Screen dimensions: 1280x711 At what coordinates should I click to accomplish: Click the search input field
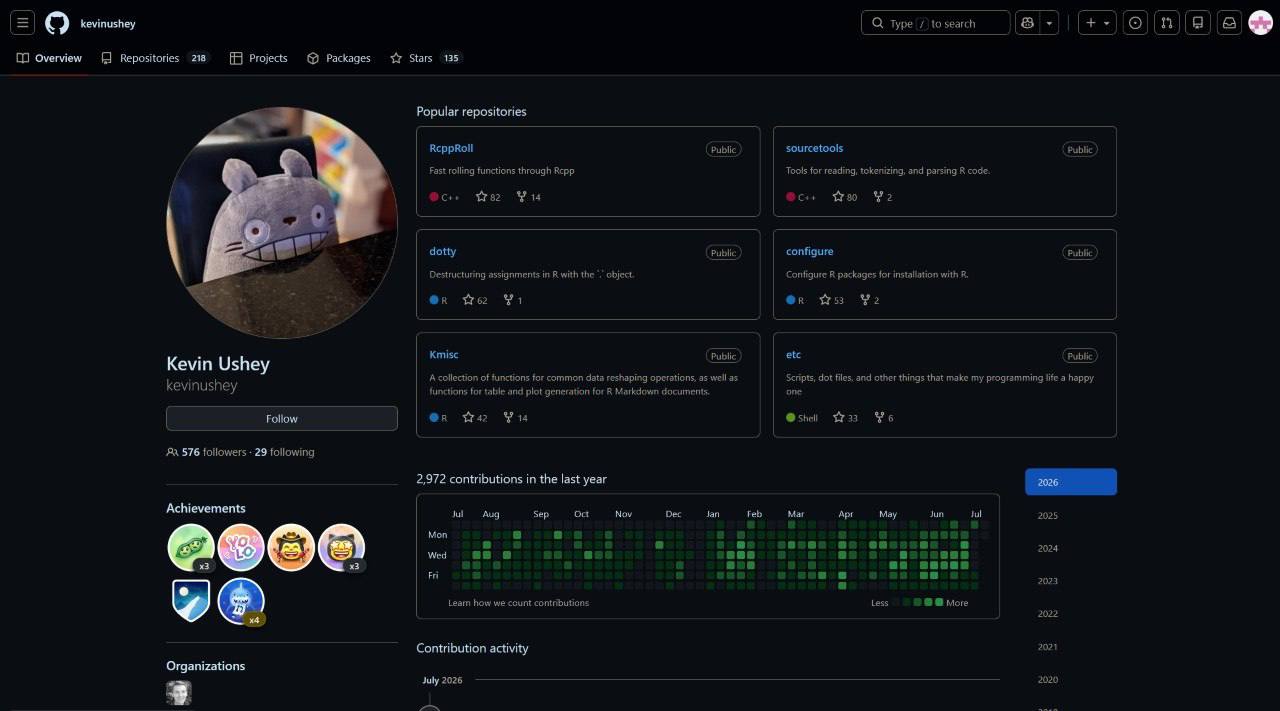[935, 23]
